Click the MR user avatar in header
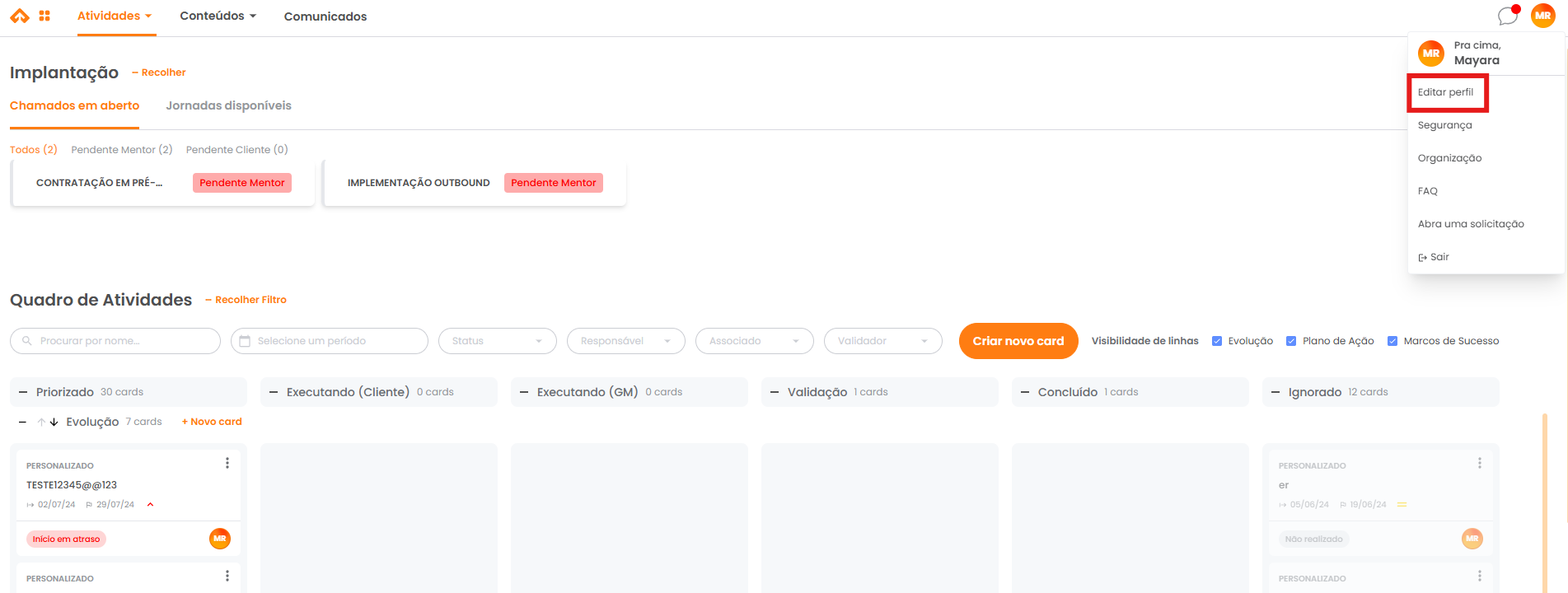Screen dimensions: 1568x593 click(1542, 16)
